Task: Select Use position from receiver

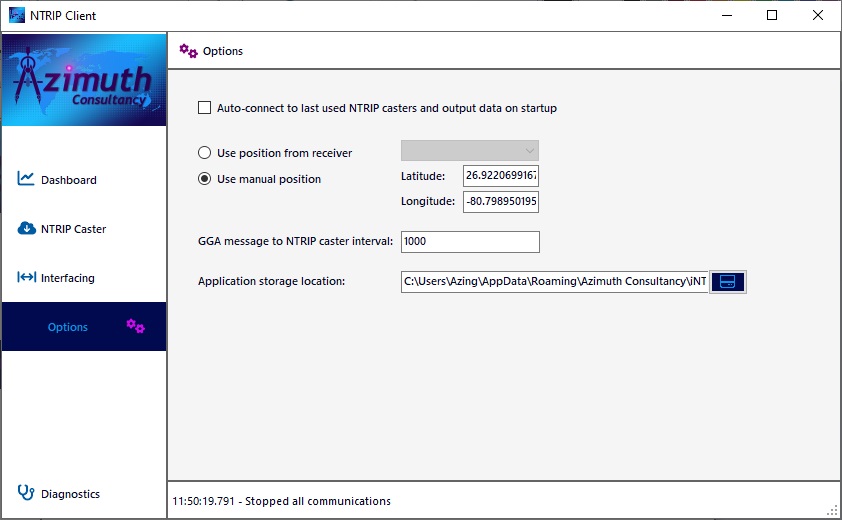Action: point(205,153)
